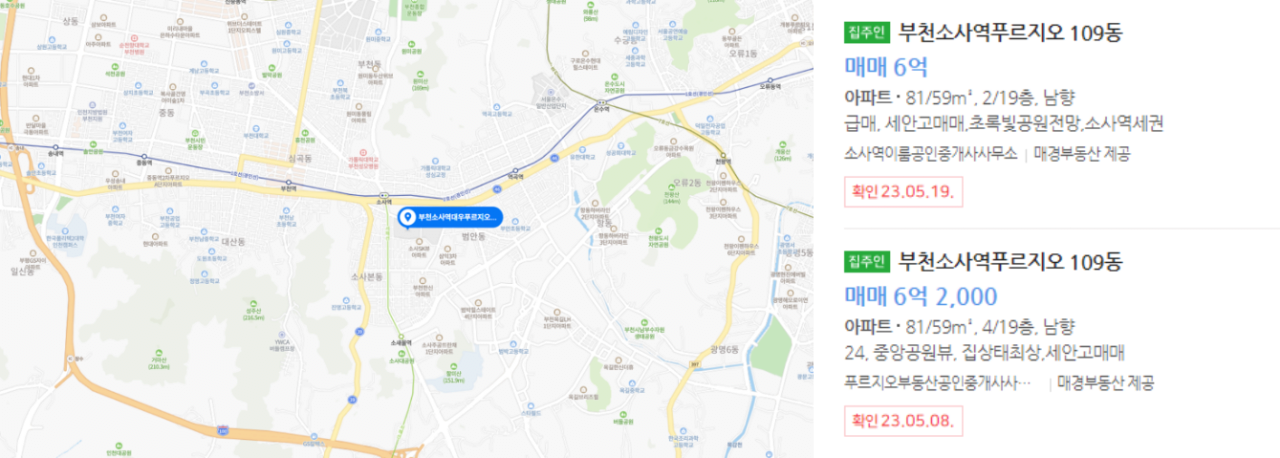Click the 푸르지오부동산공인중개사사 agency name

click(x=937, y=382)
